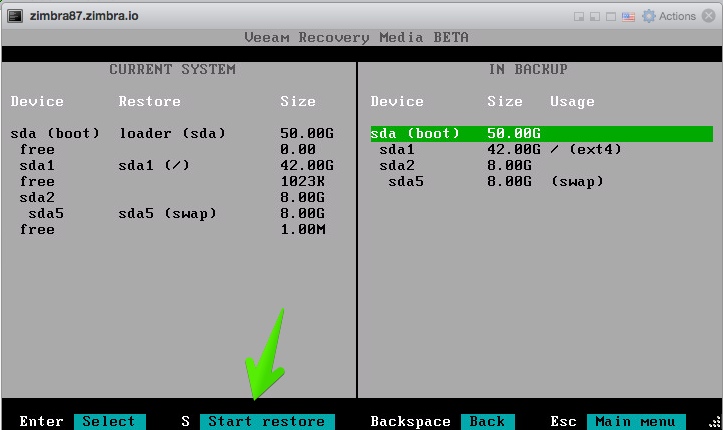Image resolution: width=723 pixels, height=430 pixels.
Task: Click the Back button
Action: point(487,421)
